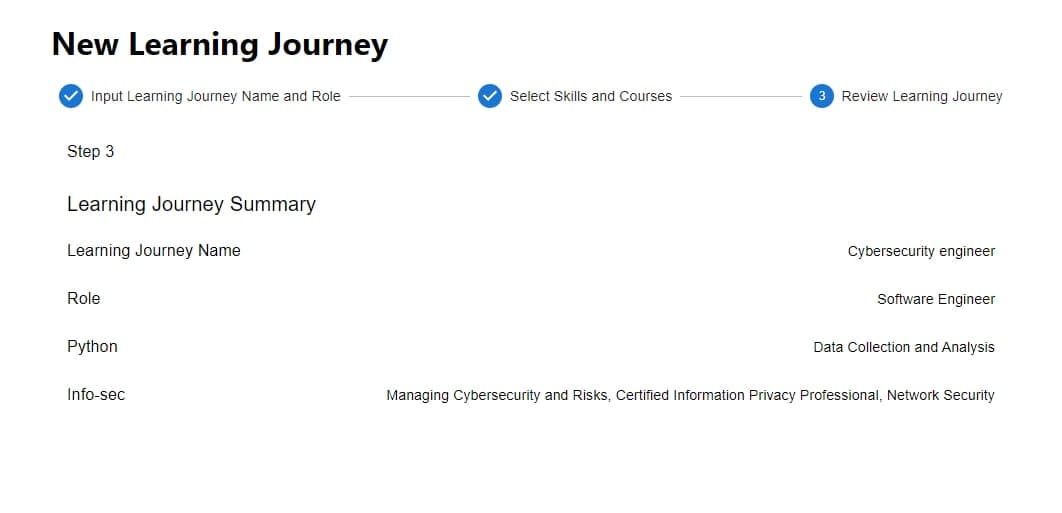1062x513 pixels.
Task: Go back to Input Learning Journey Name step
Action: point(215,96)
